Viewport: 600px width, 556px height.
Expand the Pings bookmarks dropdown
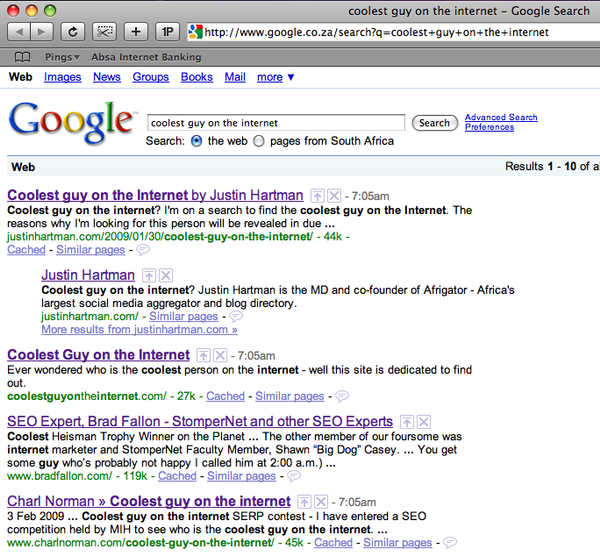pos(62,57)
